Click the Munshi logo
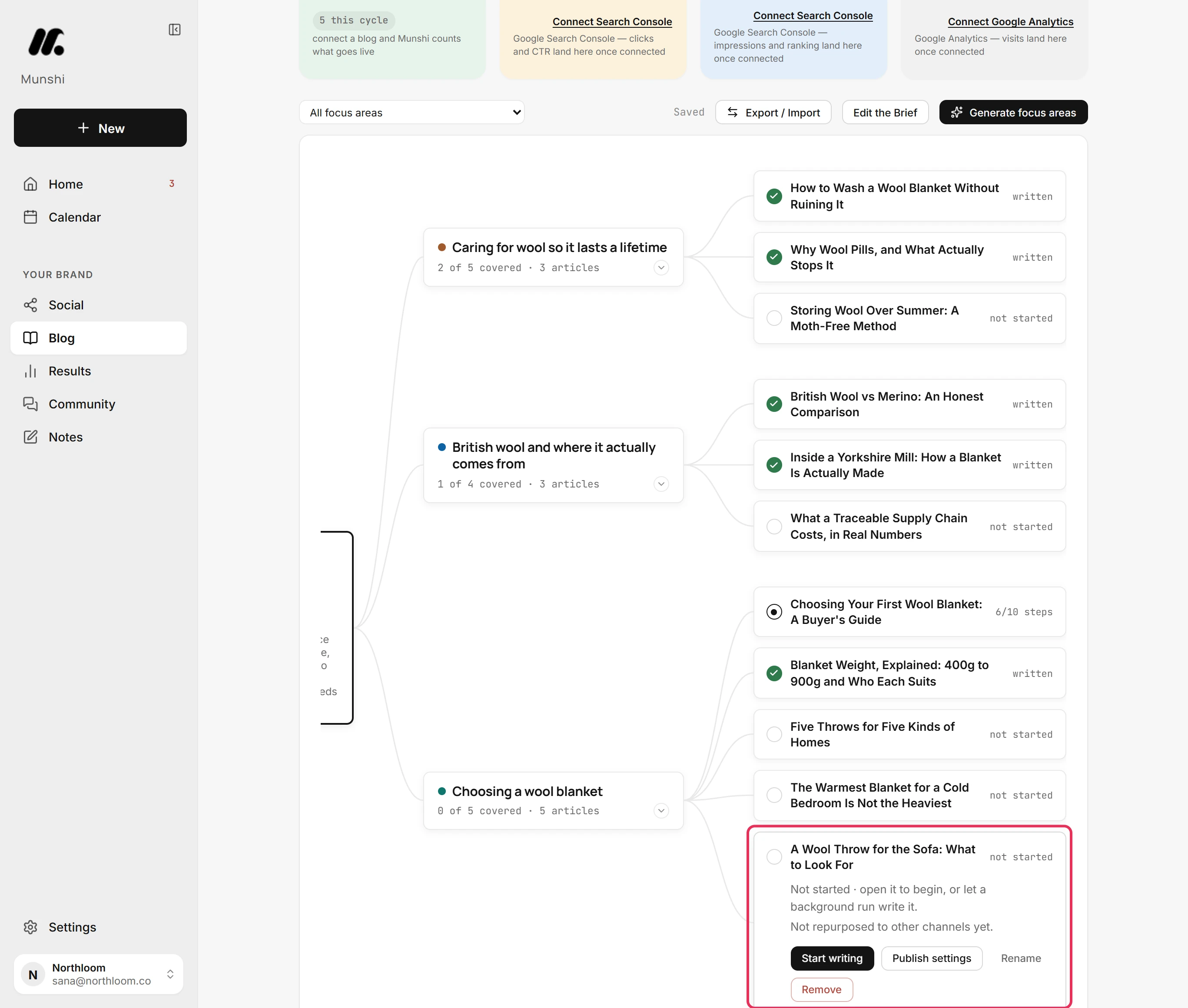 (x=46, y=42)
